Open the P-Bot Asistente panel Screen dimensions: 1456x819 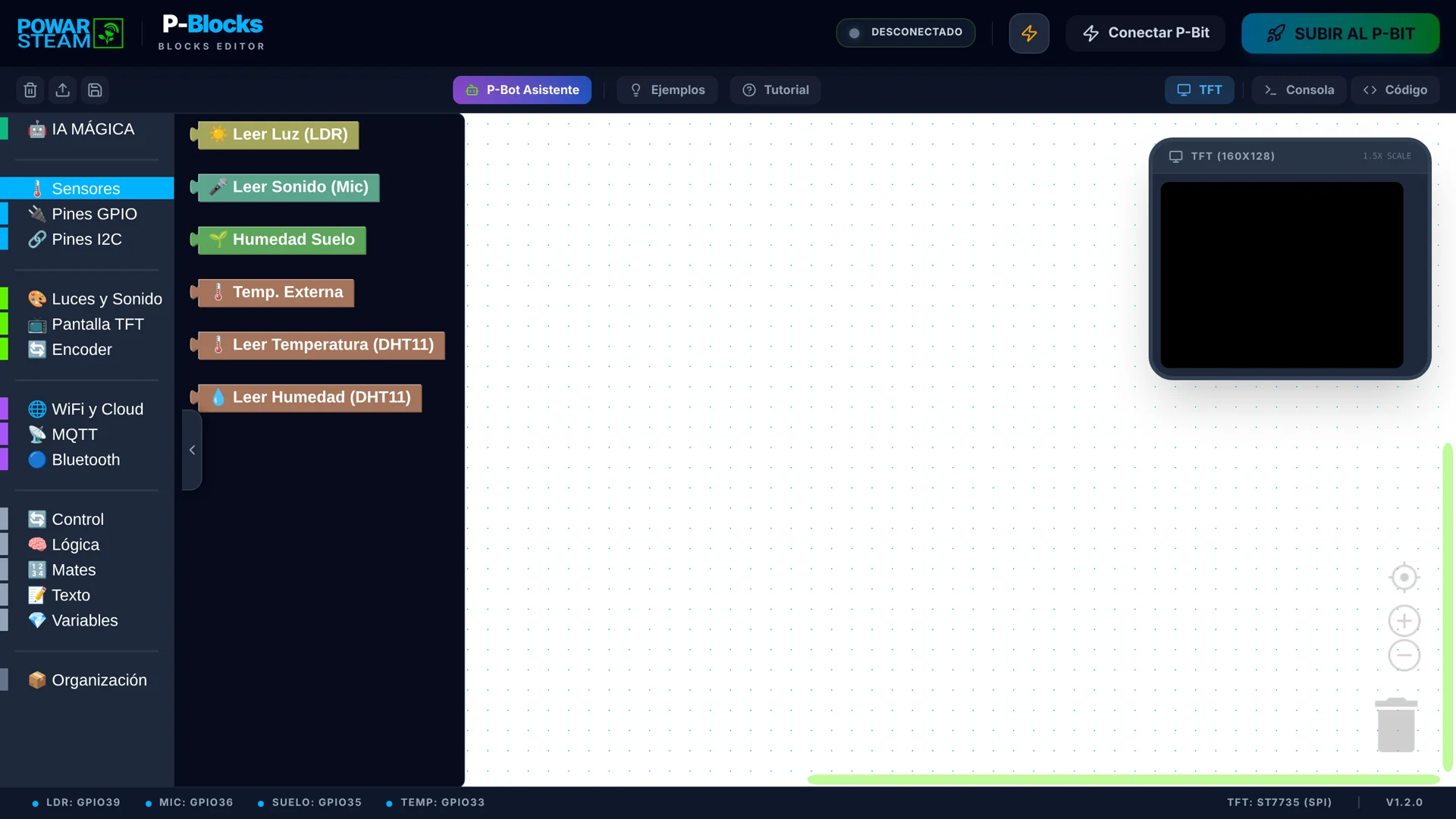click(x=522, y=90)
